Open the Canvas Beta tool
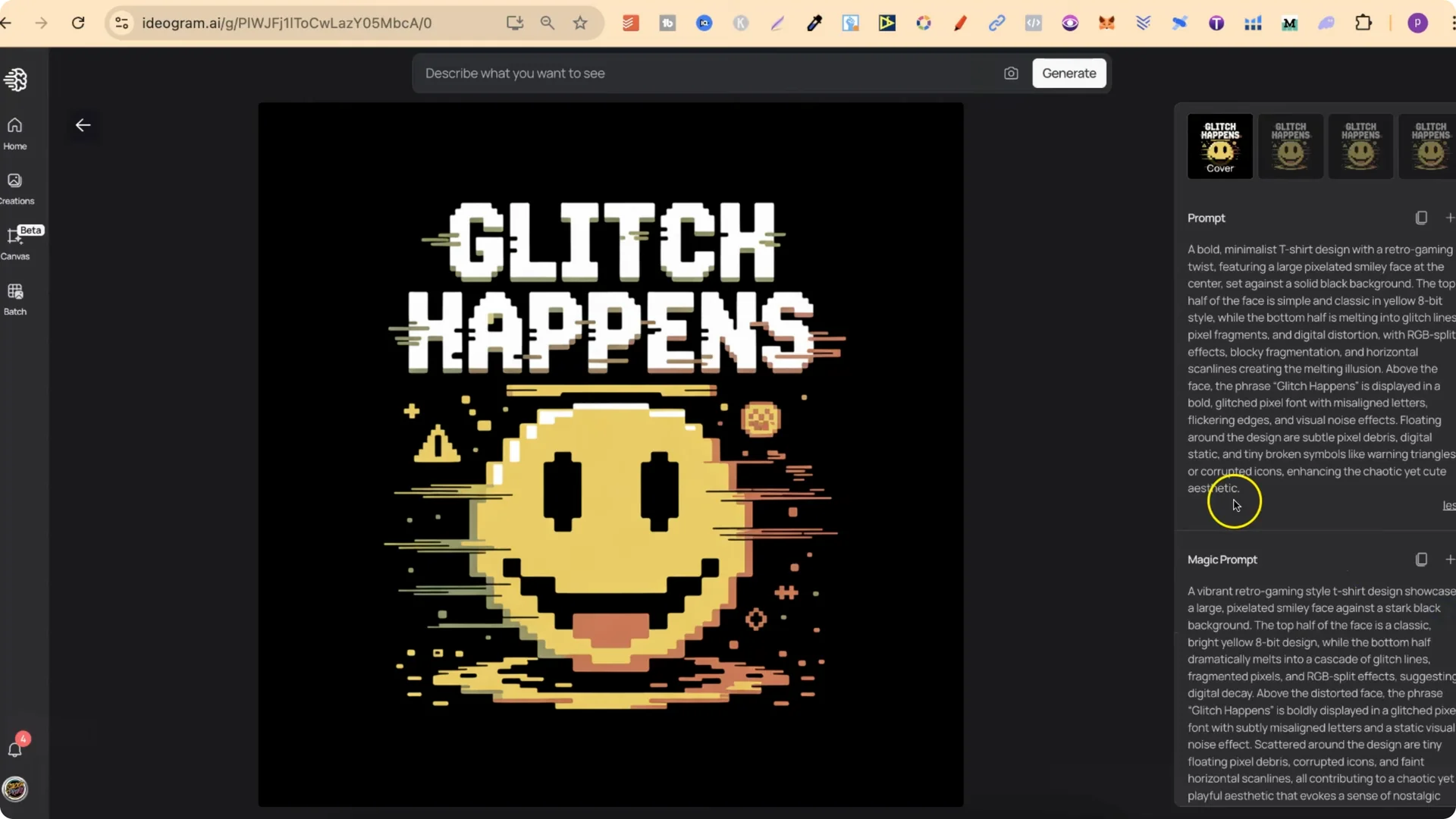The width and height of the screenshot is (1456, 819). click(15, 243)
